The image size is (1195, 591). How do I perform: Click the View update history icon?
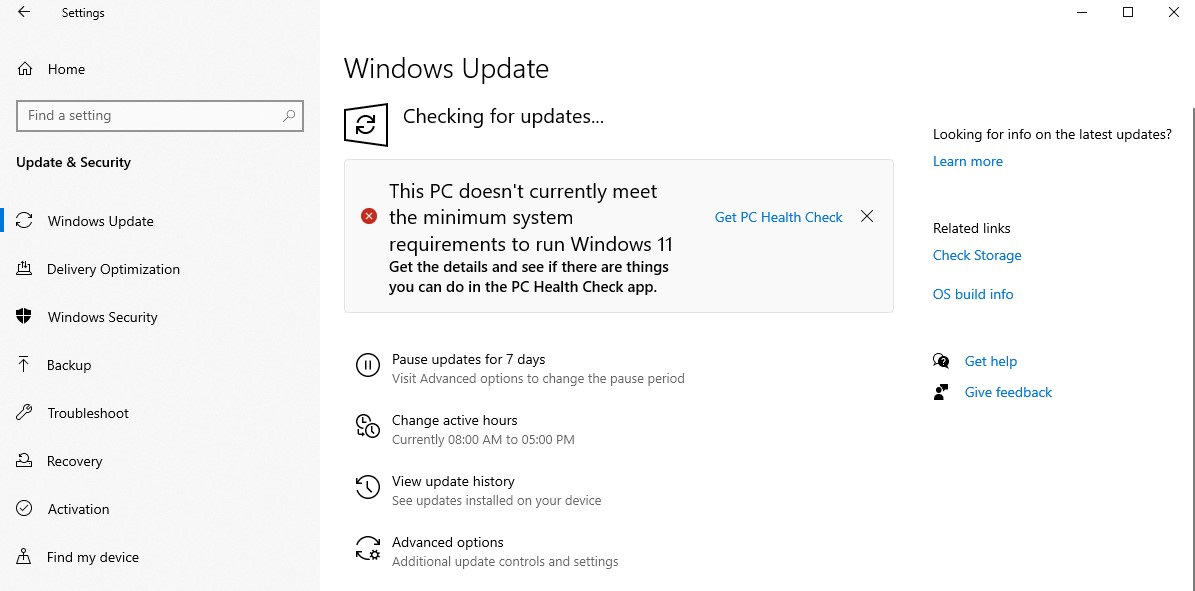click(368, 488)
